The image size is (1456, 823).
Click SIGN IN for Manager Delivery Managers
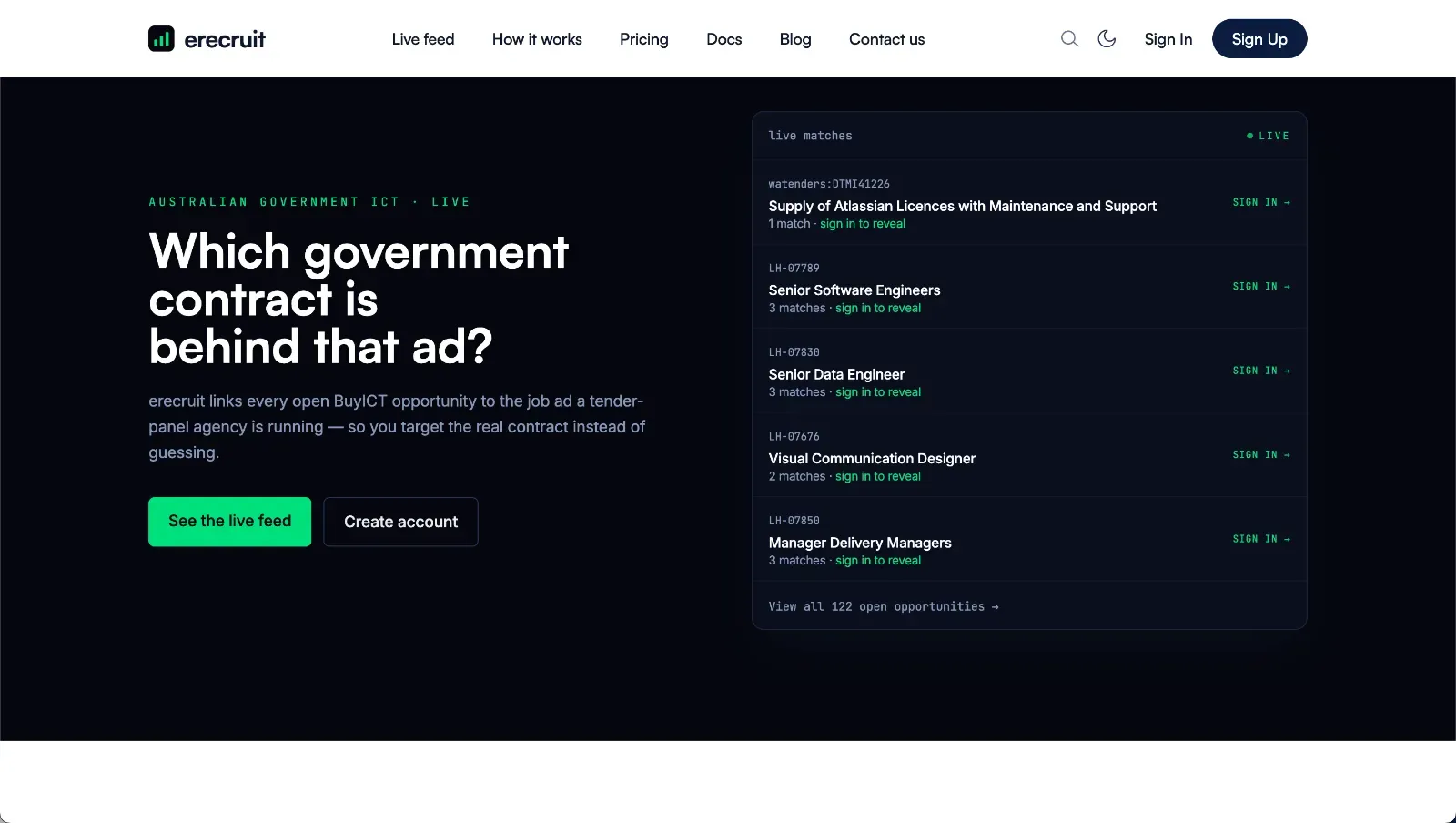click(x=1261, y=539)
